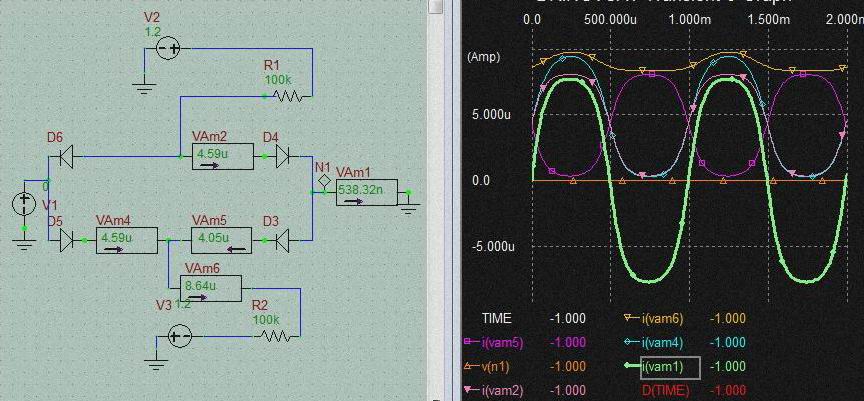The image size is (864, 401).
Task: Select the highlighted i(vam1) legend entry
Action: click(669, 367)
